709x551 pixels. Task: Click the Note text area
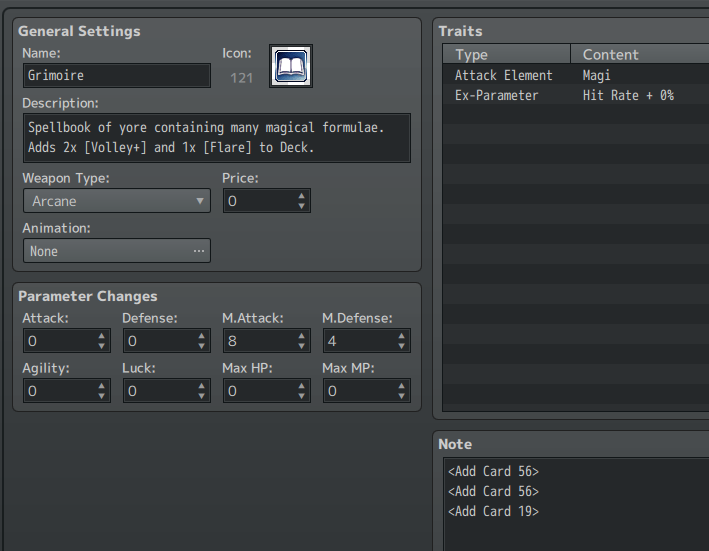(577, 504)
